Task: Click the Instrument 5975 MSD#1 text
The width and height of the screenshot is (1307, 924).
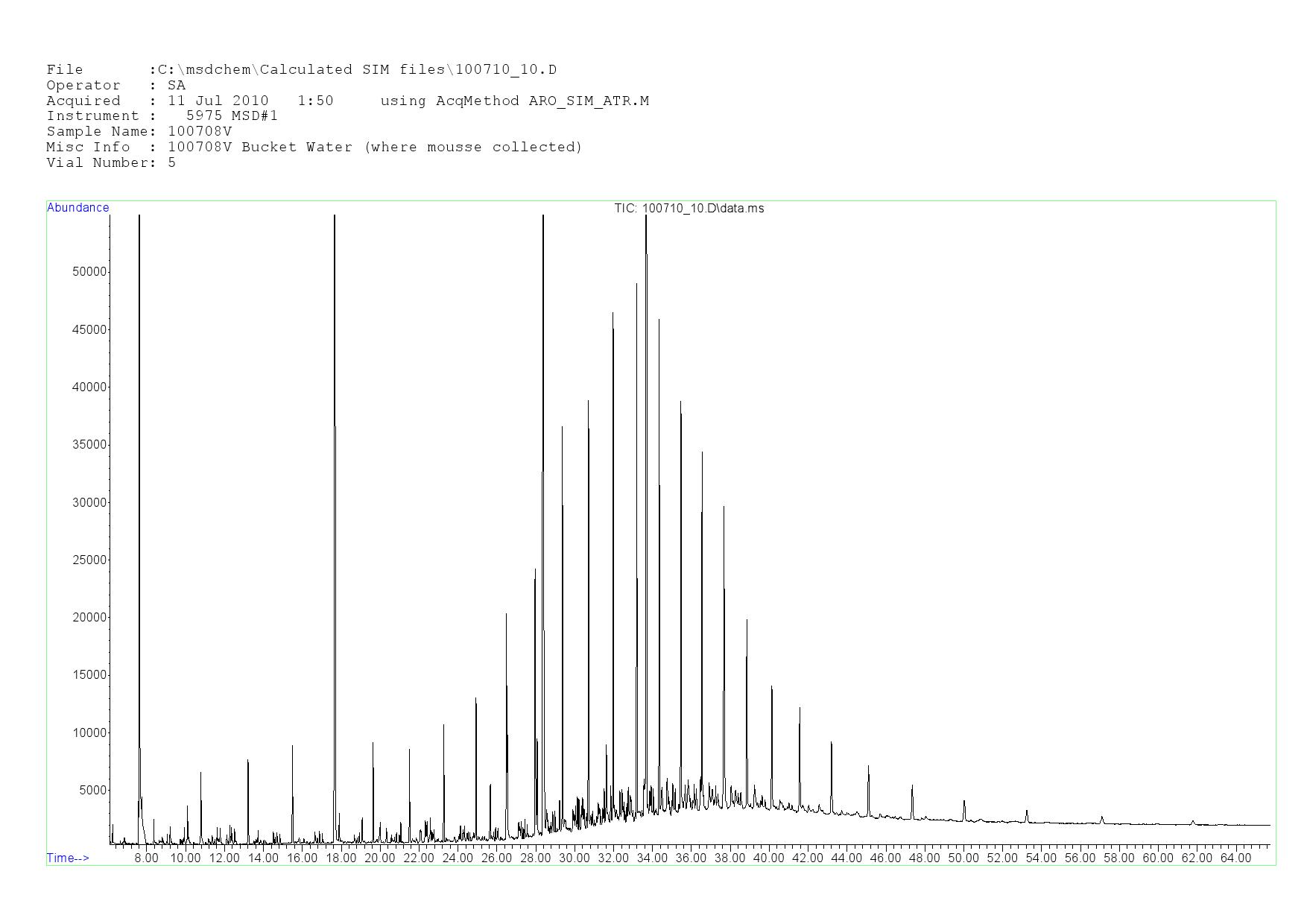Action: (x=162, y=116)
